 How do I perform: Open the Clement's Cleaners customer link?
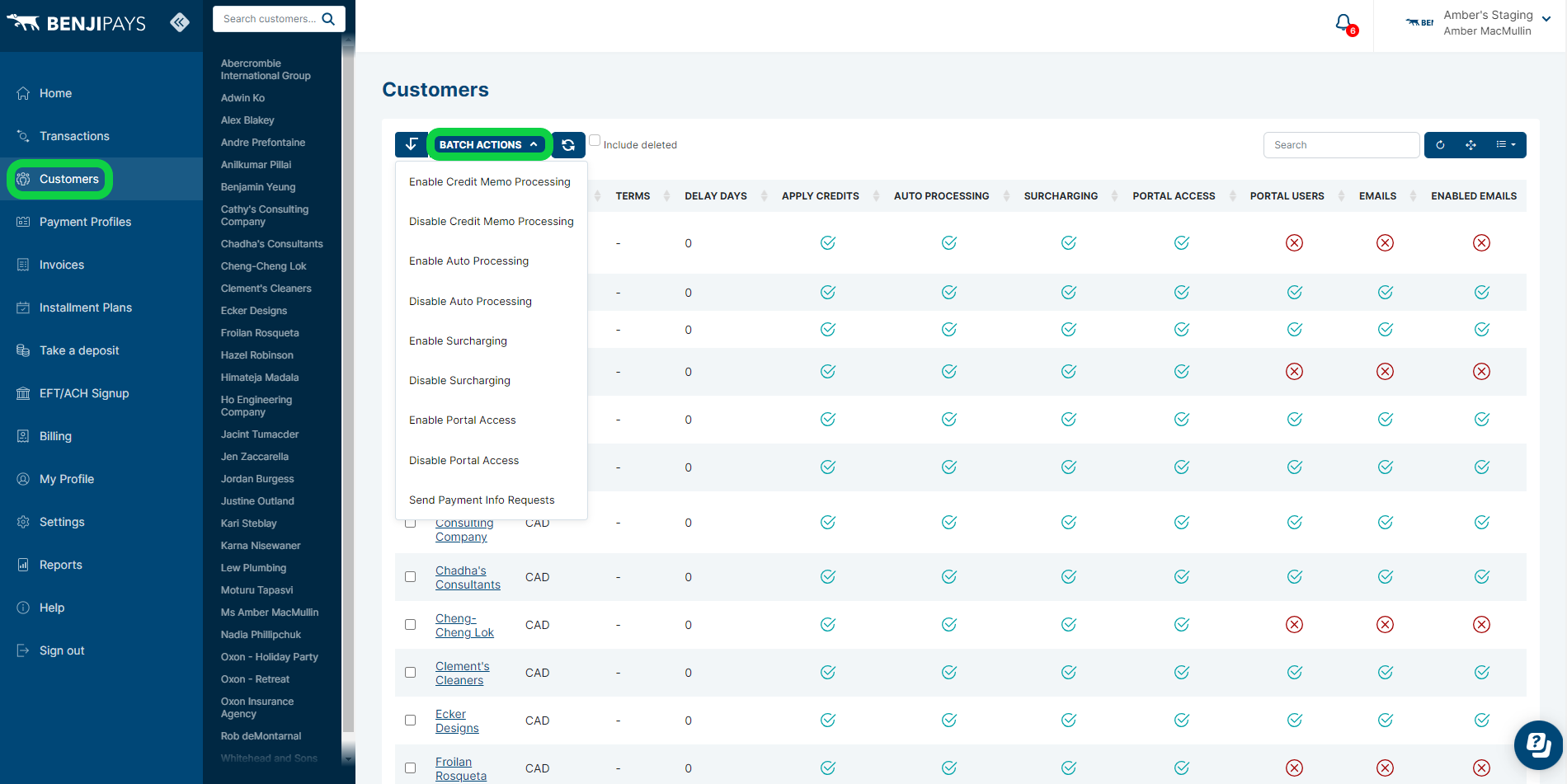click(462, 673)
